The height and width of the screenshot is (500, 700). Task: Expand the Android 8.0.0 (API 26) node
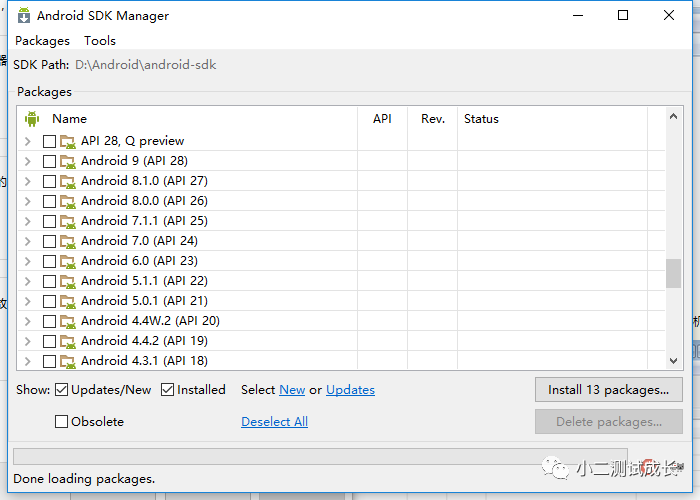point(28,202)
